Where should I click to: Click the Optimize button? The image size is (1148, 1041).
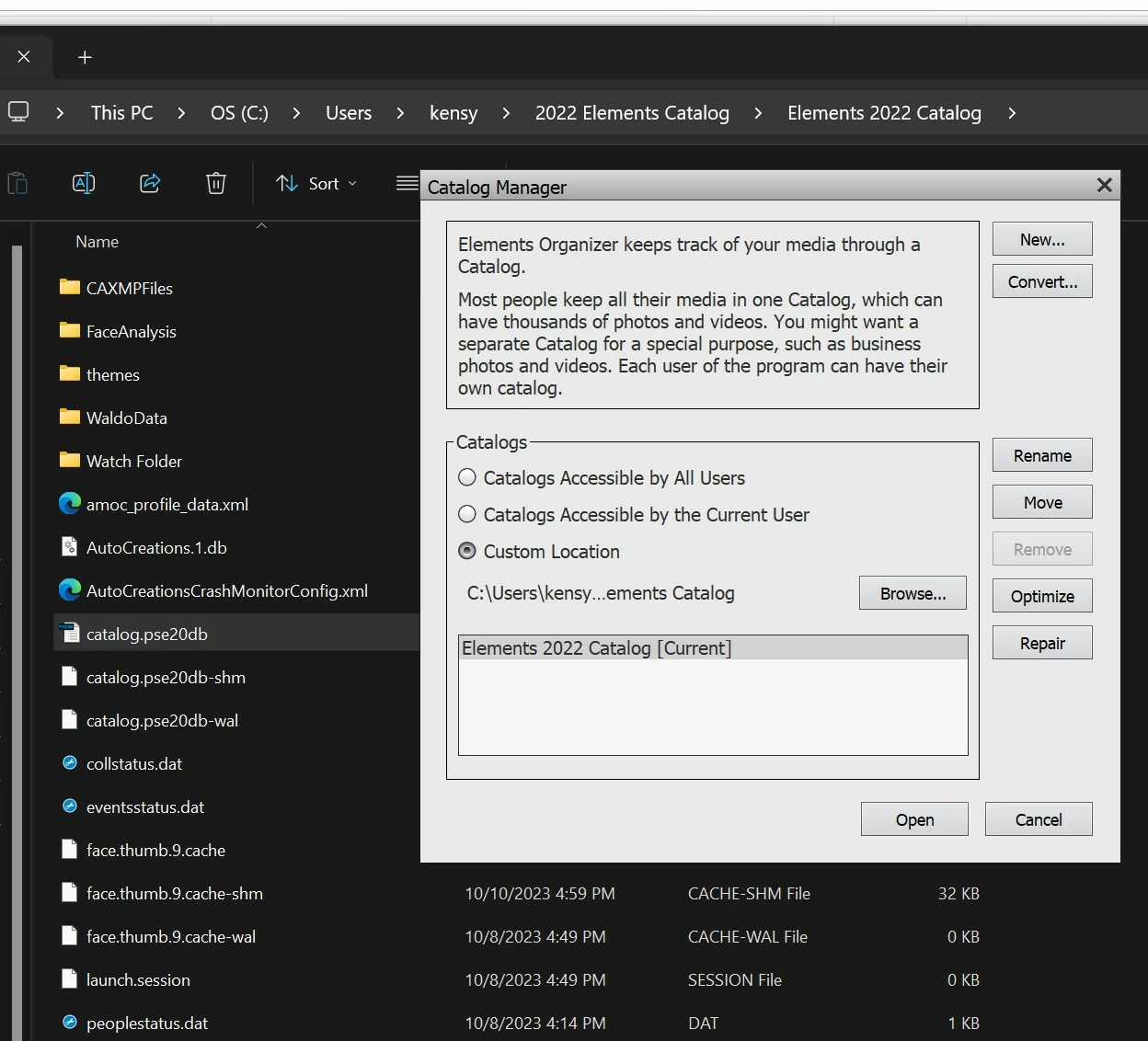pyautogui.click(x=1042, y=596)
